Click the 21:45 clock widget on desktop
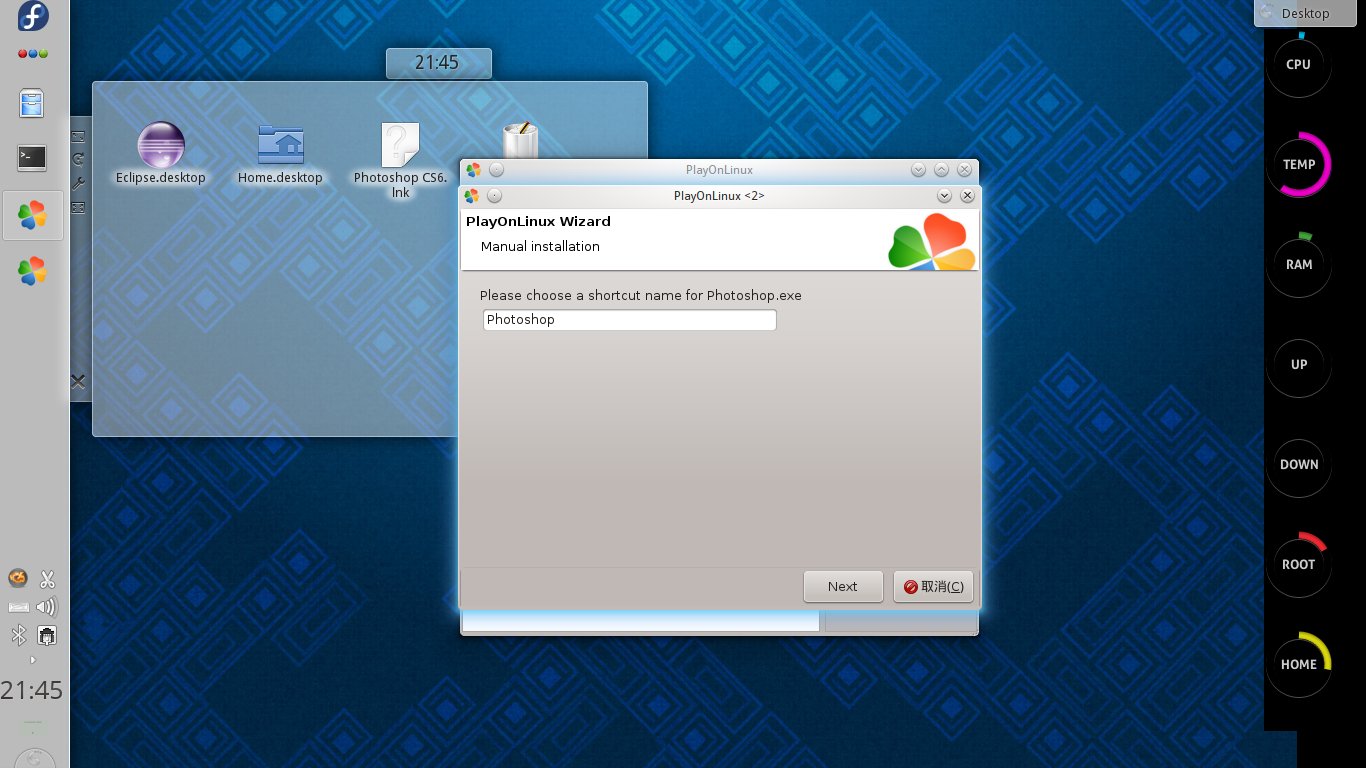The width and height of the screenshot is (1366, 768). pyautogui.click(x=438, y=63)
